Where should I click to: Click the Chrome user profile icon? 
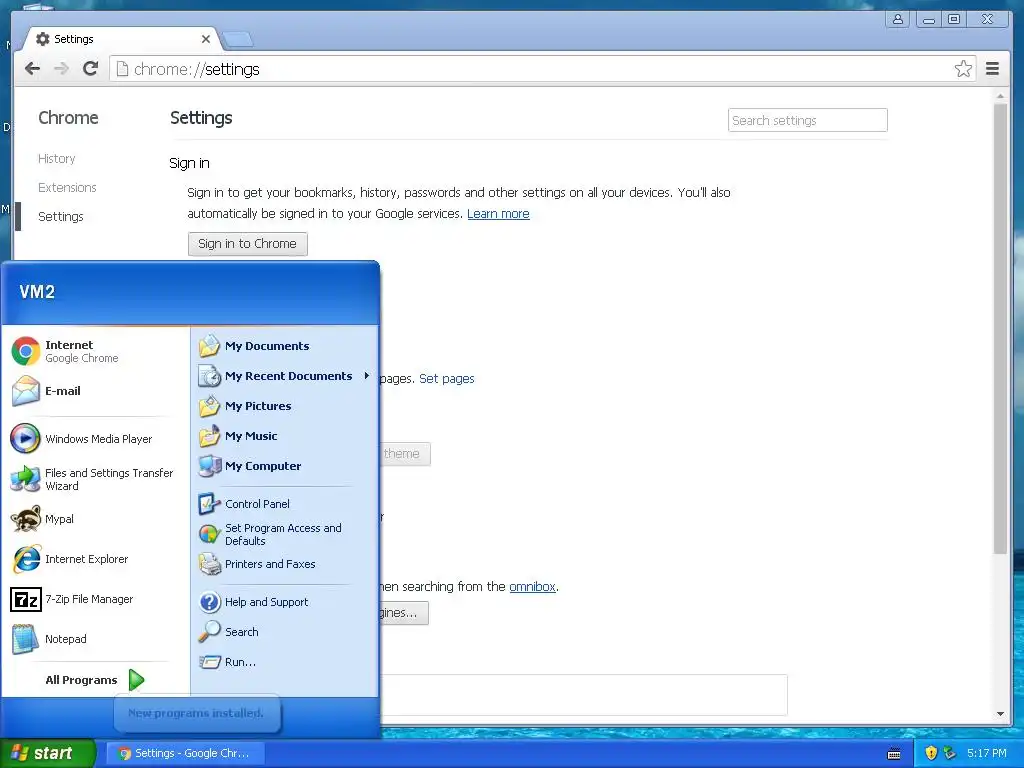[x=898, y=19]
